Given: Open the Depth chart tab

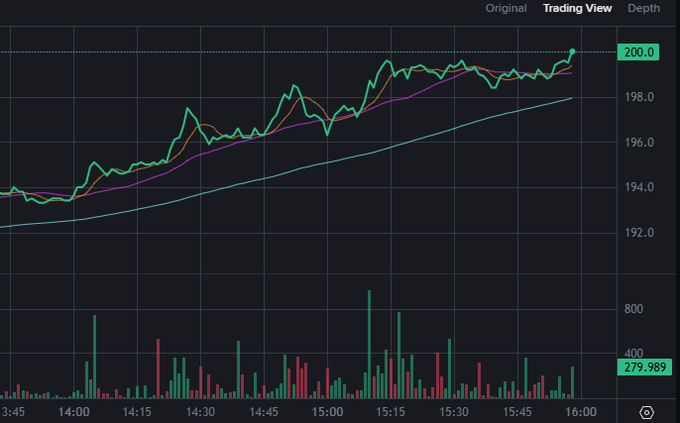Looking at the screenshot, I should tap(644, 8).
